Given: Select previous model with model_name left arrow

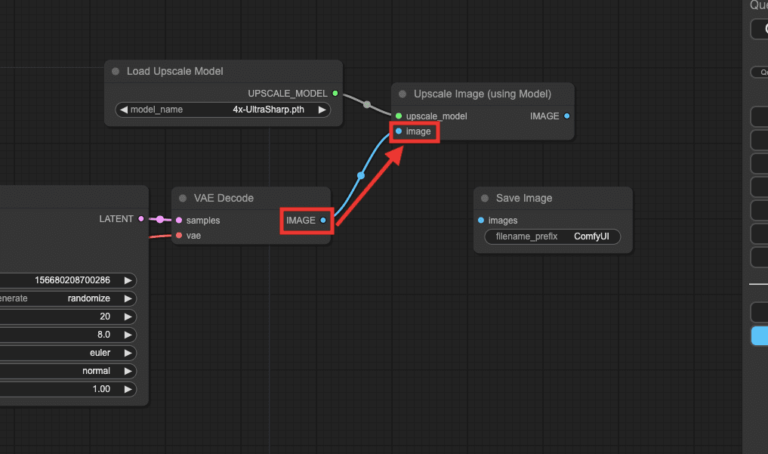Looking at the screenshot, I should pos(123,110).
